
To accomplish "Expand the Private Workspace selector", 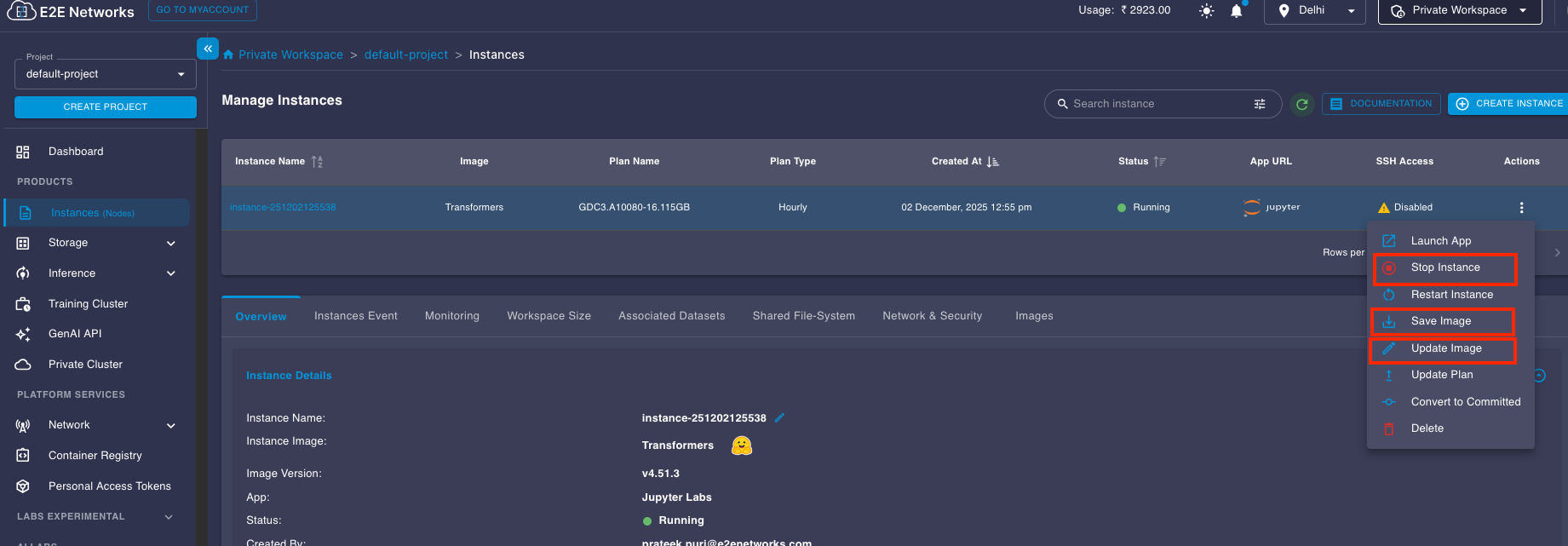I will coord(1460,11).
